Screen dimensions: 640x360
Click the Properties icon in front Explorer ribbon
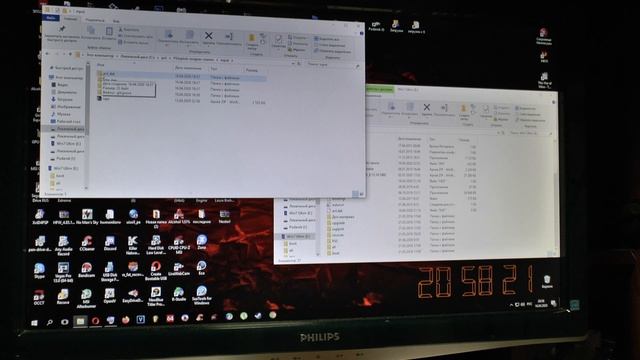click(x=278, y=39)
